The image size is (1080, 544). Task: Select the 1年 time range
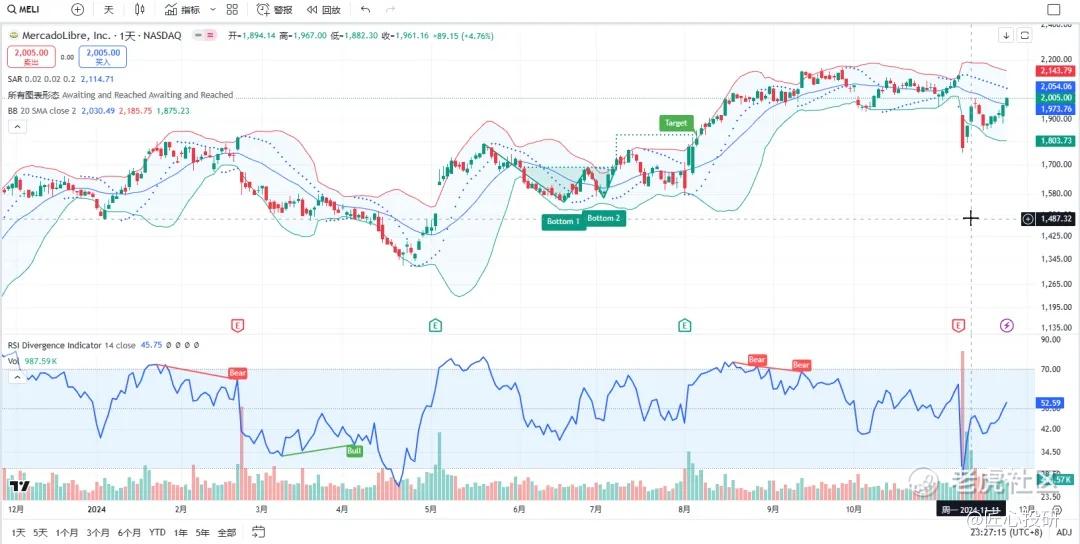click(180, 532)
